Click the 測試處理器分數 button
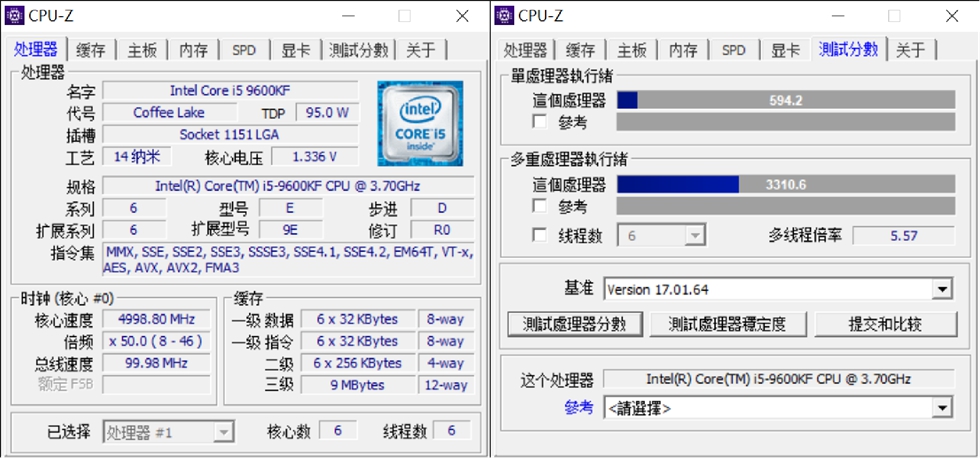 574,324
